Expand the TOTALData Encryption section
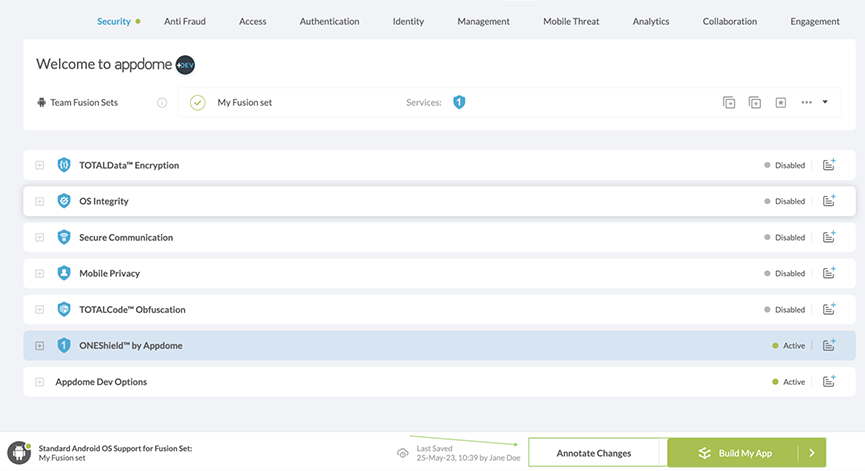Image resolution: width=865 pixels, height=471 pixels. [40, 165]
